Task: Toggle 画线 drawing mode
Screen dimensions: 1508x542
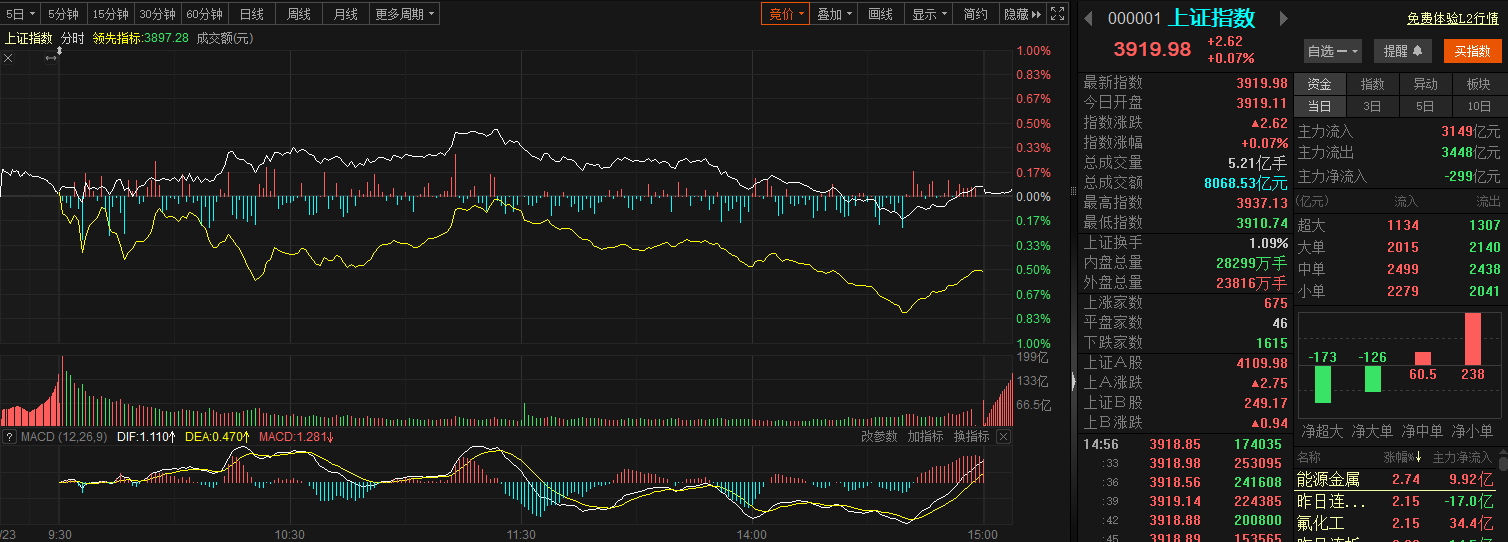Action: tap(880, 14)
